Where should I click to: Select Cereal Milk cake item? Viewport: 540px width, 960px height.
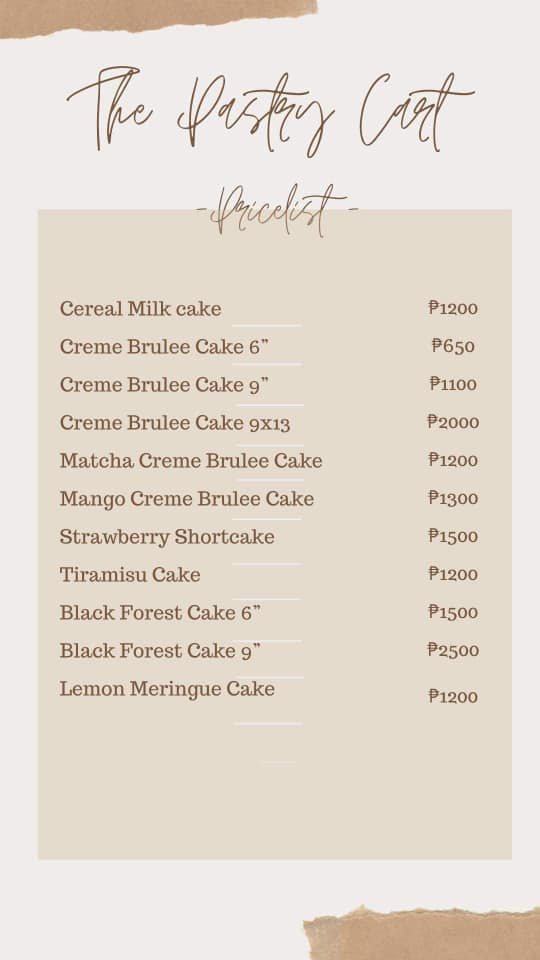coord(140,309)
